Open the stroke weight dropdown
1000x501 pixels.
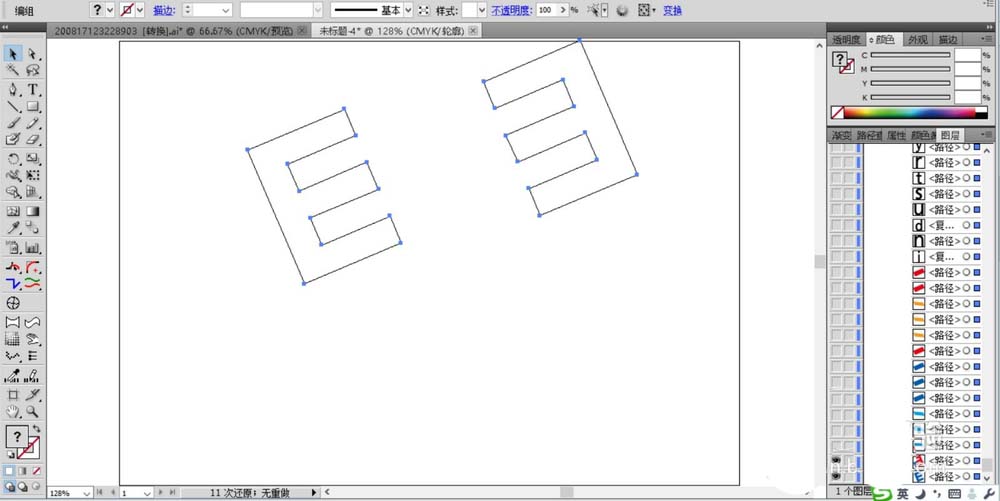pos(226,10)
